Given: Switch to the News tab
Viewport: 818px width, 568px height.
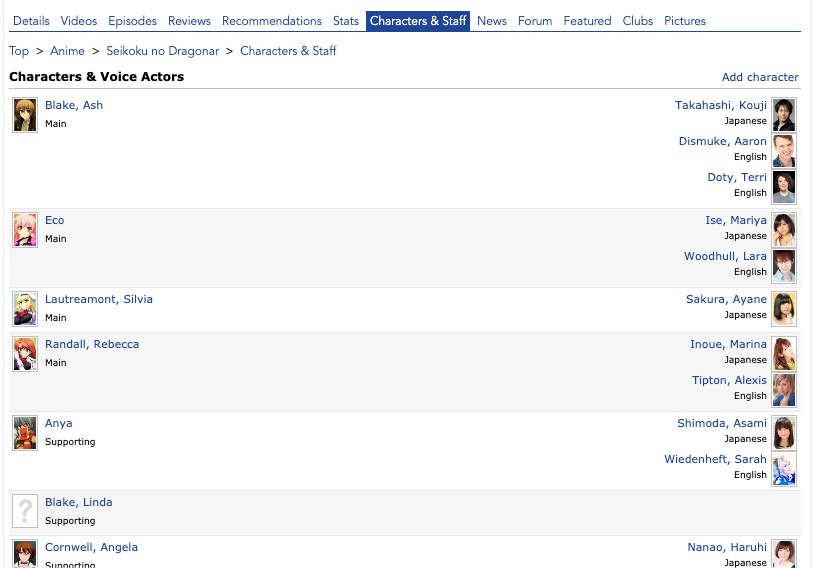Looking at the screenshot, I should [x=492, y=21].
